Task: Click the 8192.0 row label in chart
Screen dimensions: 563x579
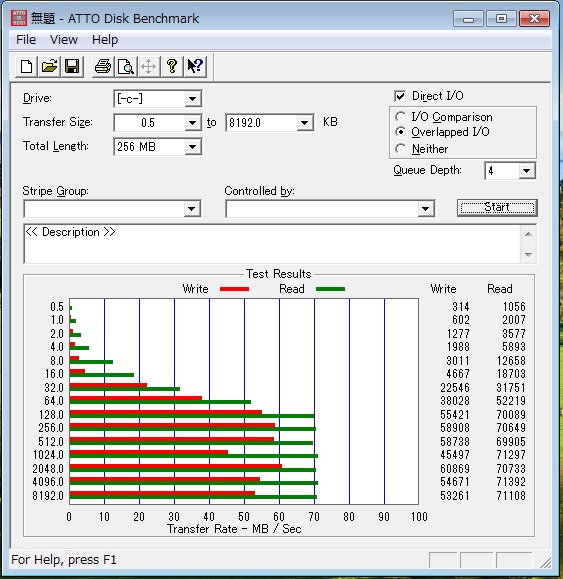Action: [48, 496]
